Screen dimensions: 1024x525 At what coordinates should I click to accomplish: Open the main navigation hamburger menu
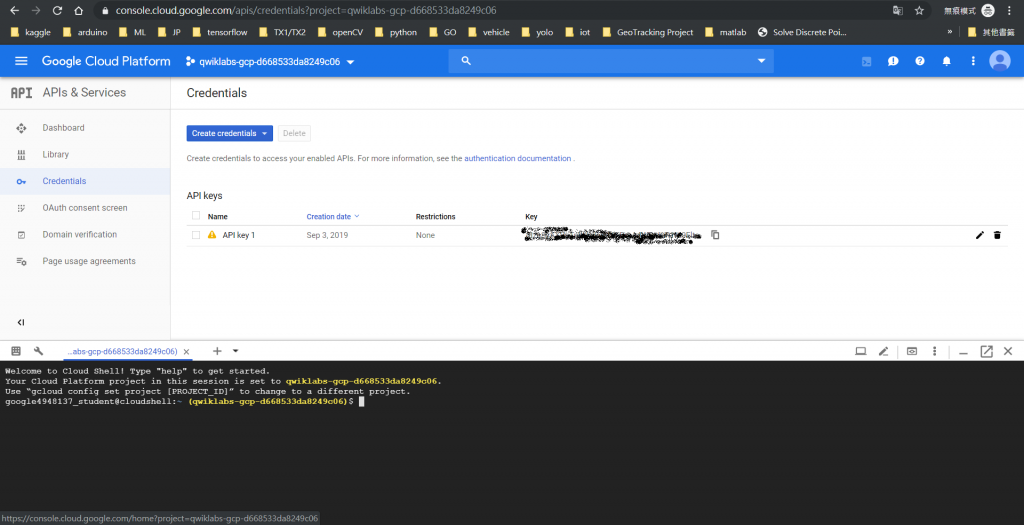[x=21, y=61]
